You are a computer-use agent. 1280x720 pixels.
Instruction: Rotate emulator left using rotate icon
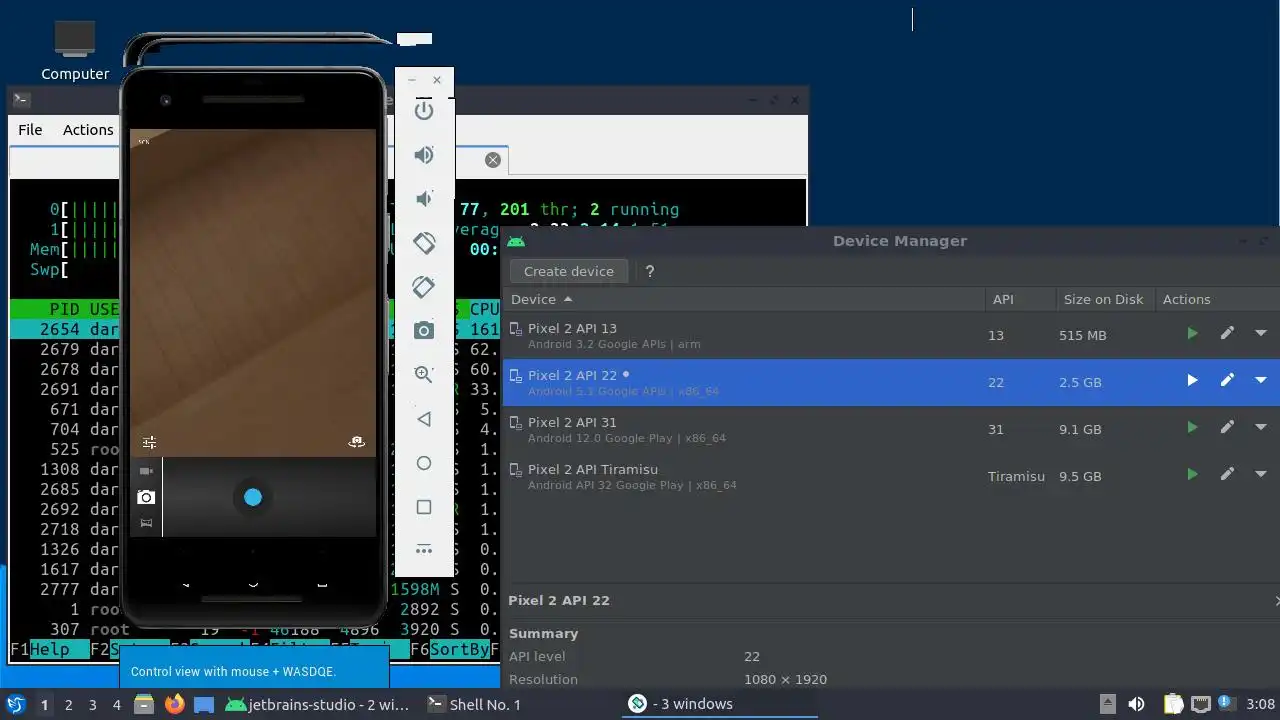(424, 243)
